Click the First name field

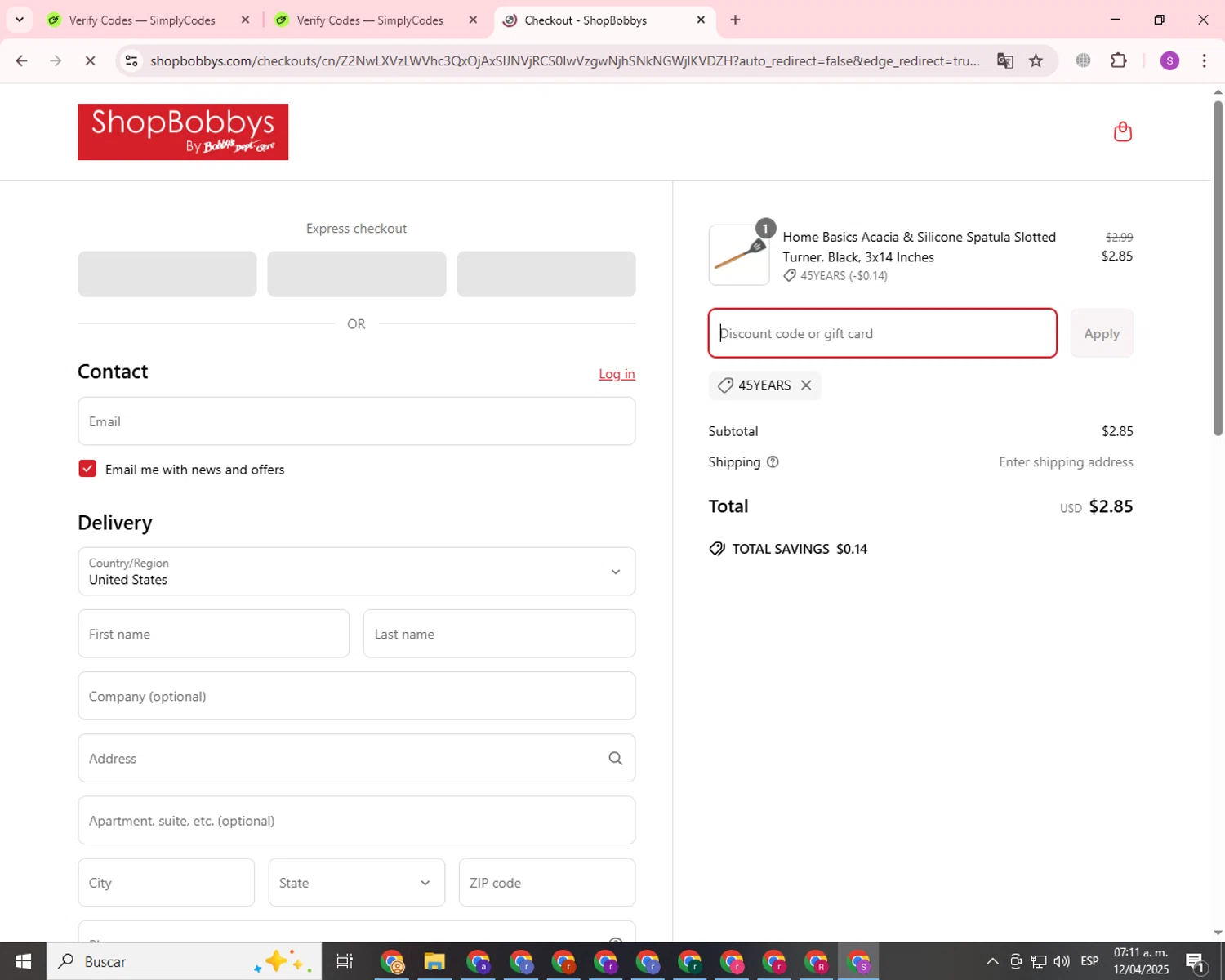coord(214,634)
